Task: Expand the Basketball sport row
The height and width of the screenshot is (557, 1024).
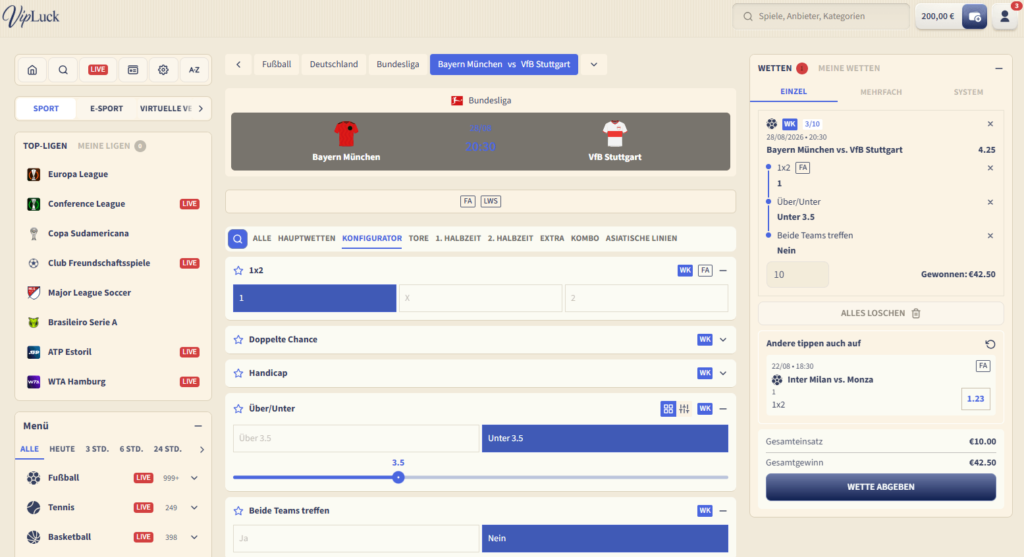Action: [x=194, y=537]
